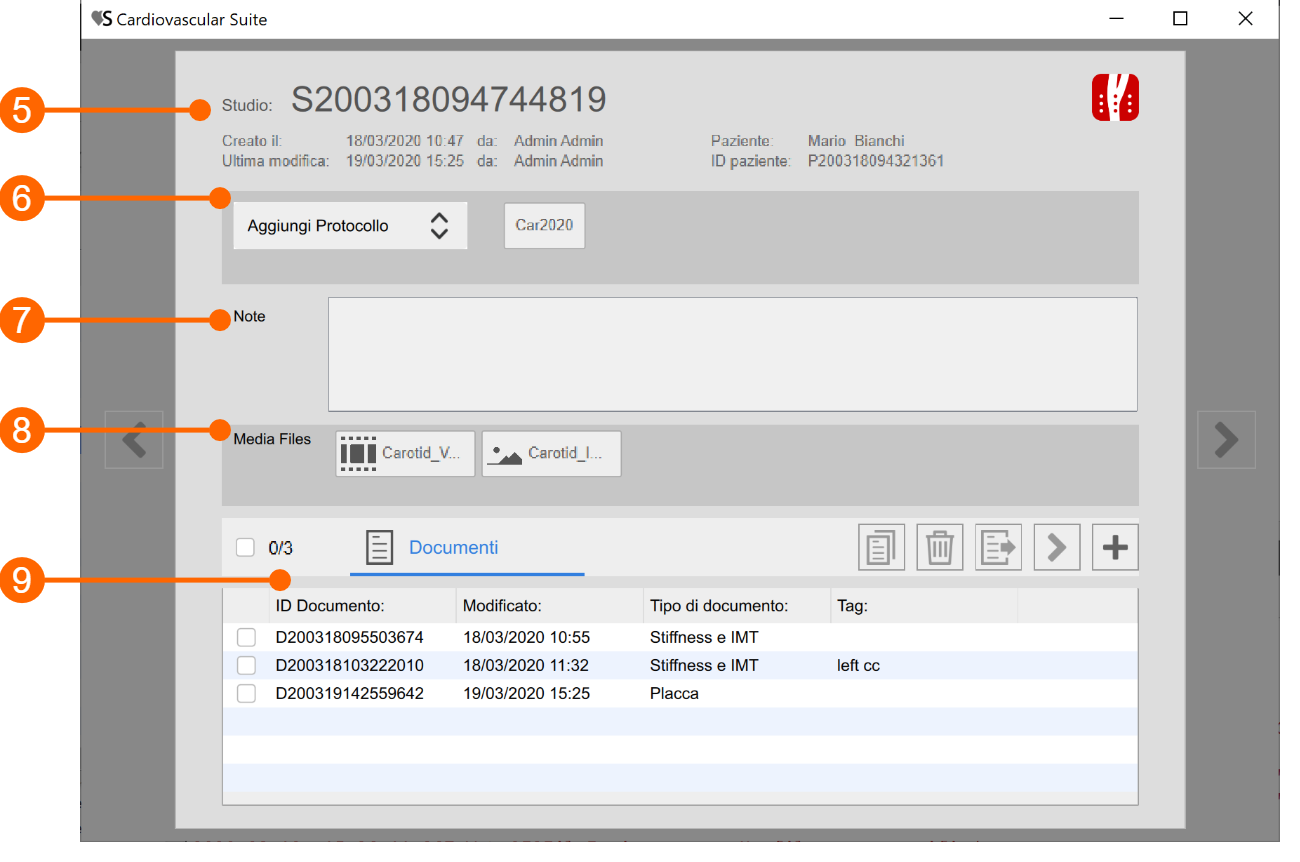Click the open document chevron icon
Screen dimensions: 1300x862
click(1057, 548)
